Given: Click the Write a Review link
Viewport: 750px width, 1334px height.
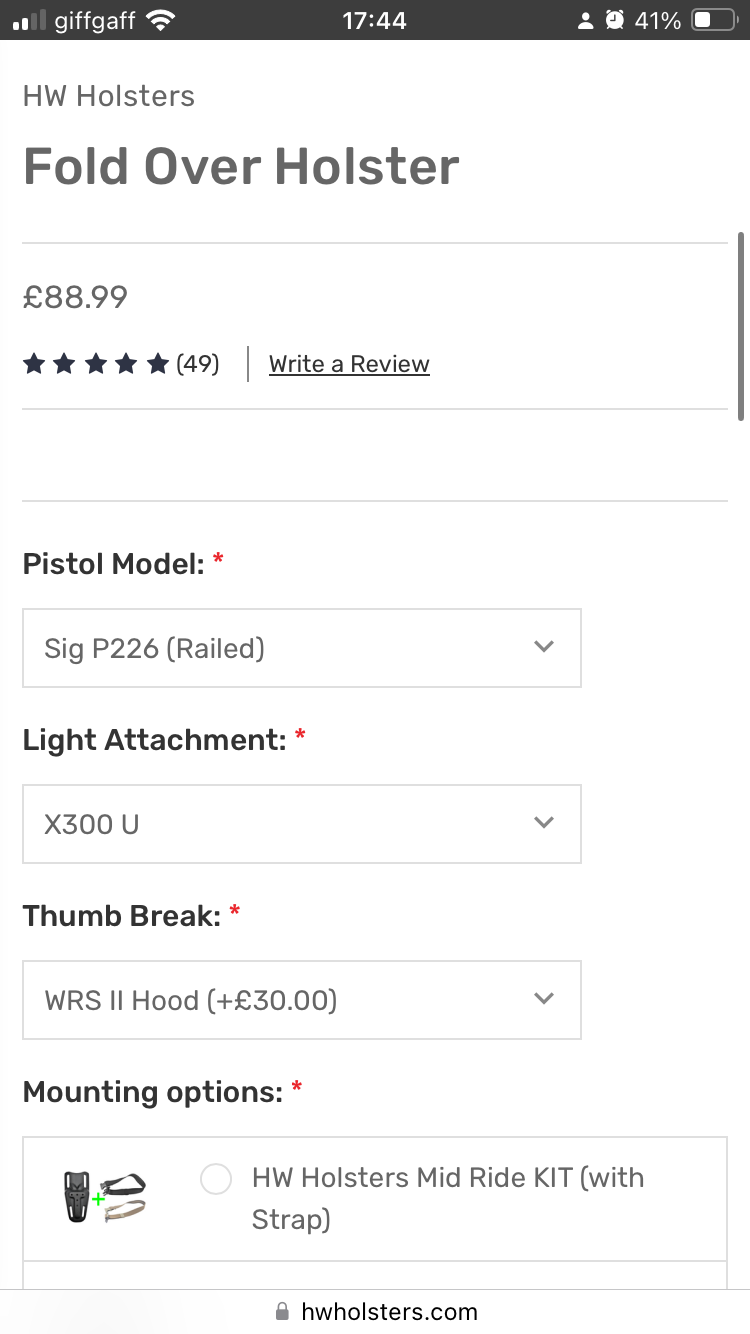Looking at the screenshot, I should (x=349, y=364).
